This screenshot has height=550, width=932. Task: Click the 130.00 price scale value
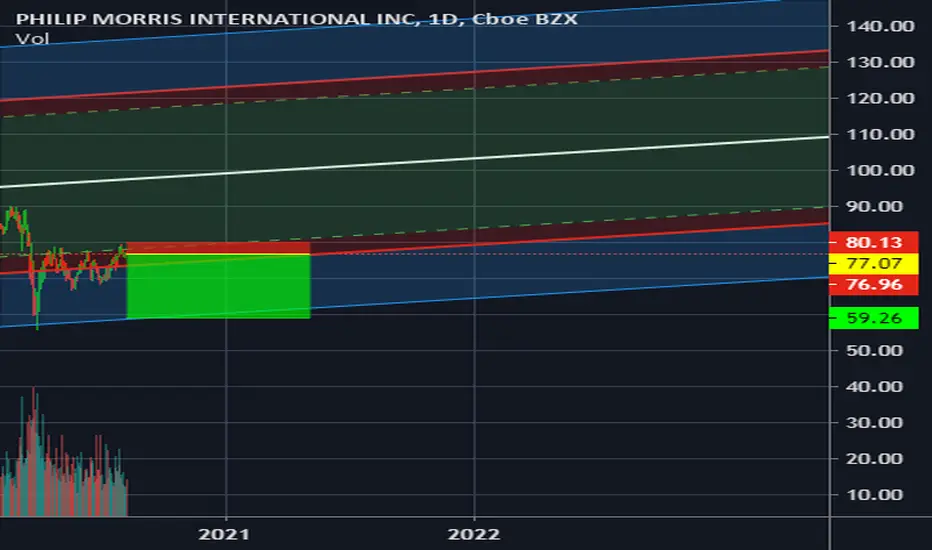tap(880, 62)
